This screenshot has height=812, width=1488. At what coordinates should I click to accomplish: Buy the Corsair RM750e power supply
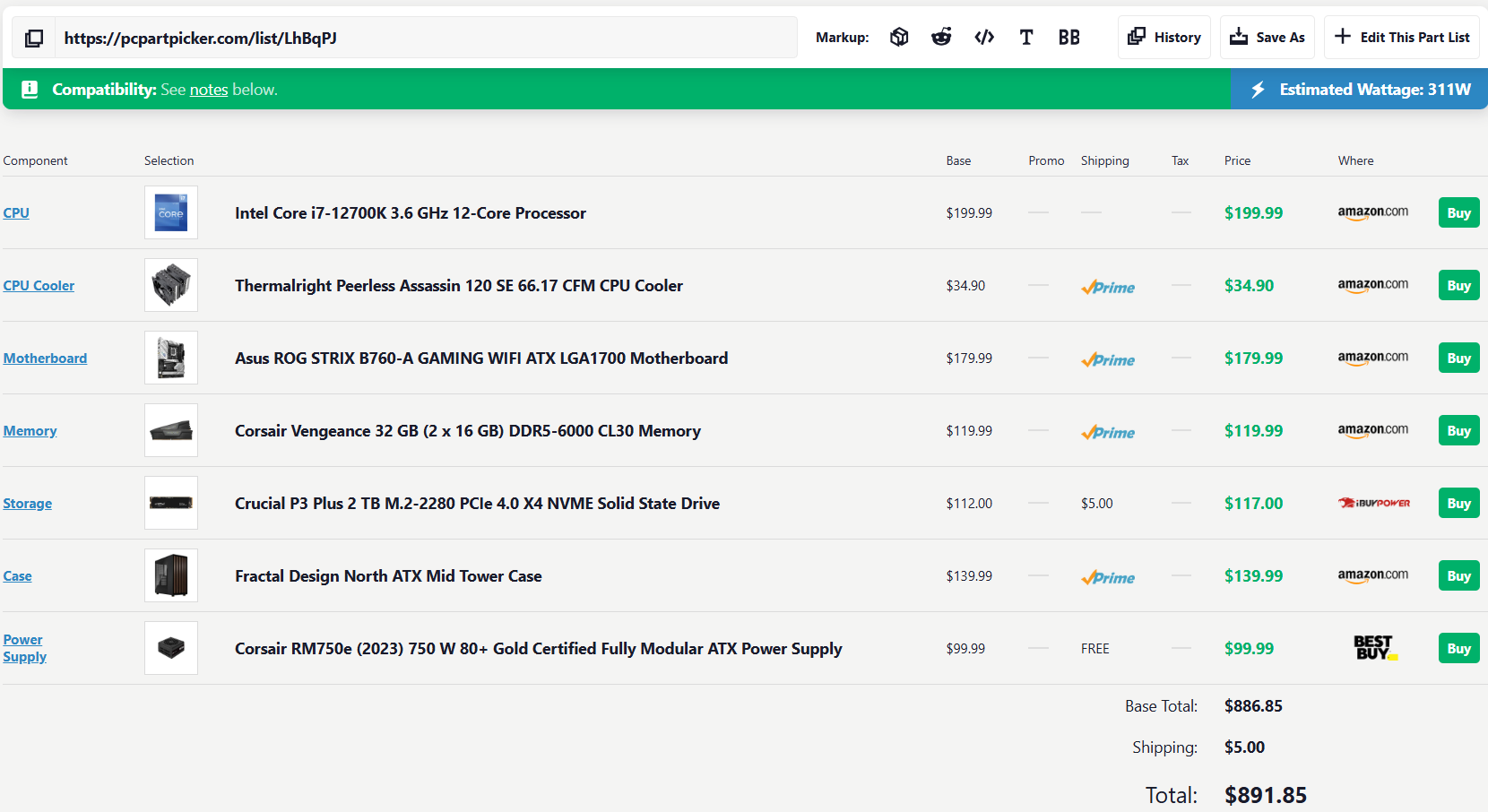tap(1458, 649)
